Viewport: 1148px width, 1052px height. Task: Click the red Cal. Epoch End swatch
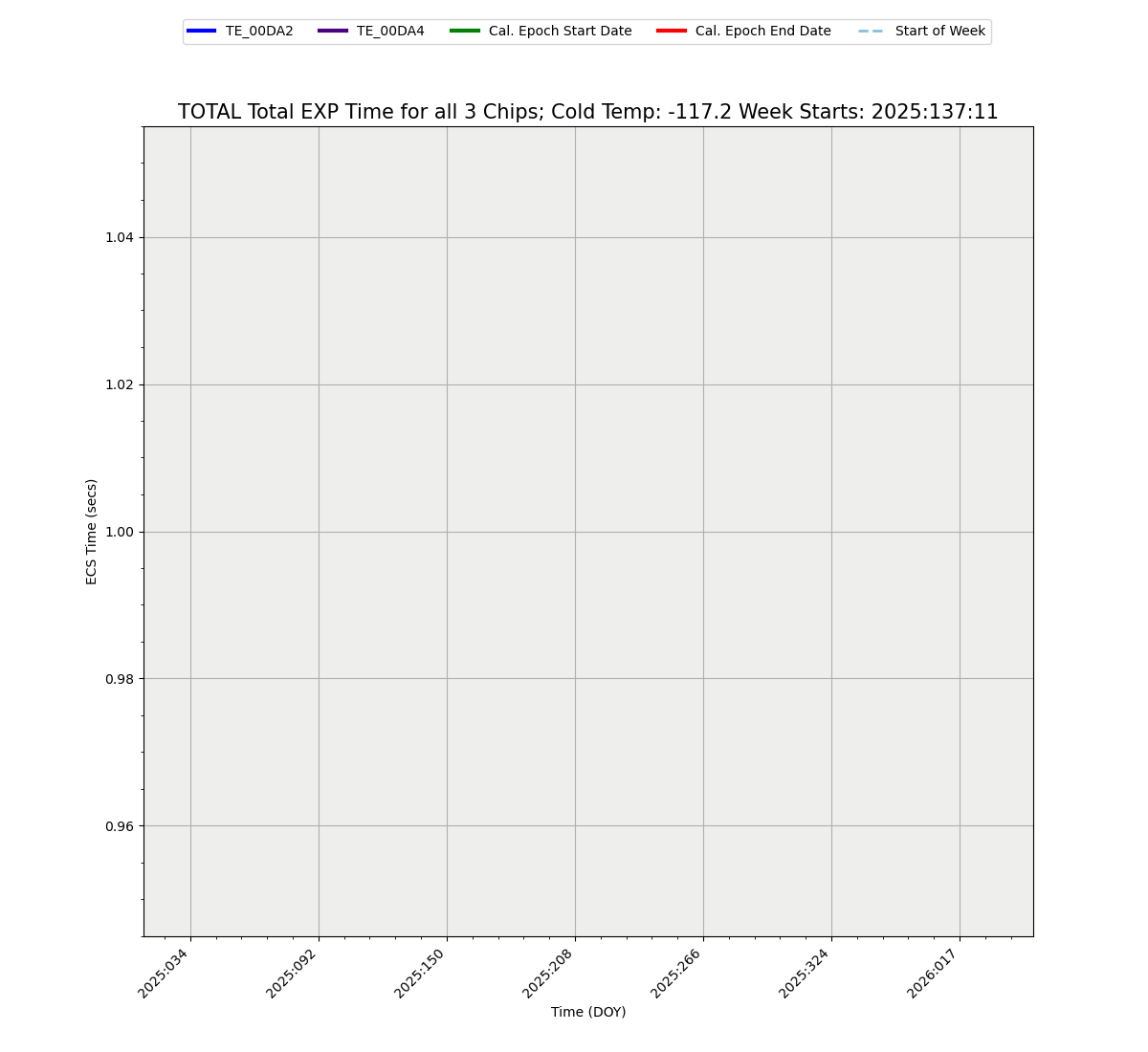(672, 32)
